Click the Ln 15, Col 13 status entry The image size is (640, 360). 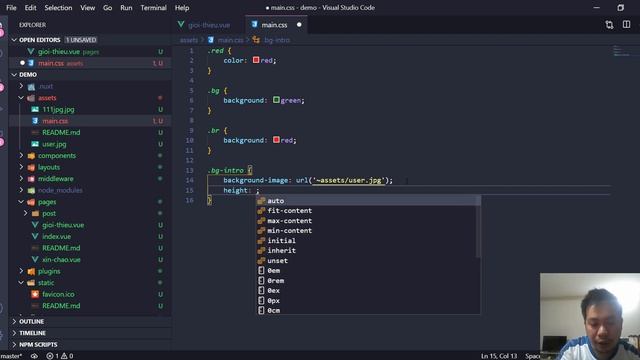(x=499, y=356)
